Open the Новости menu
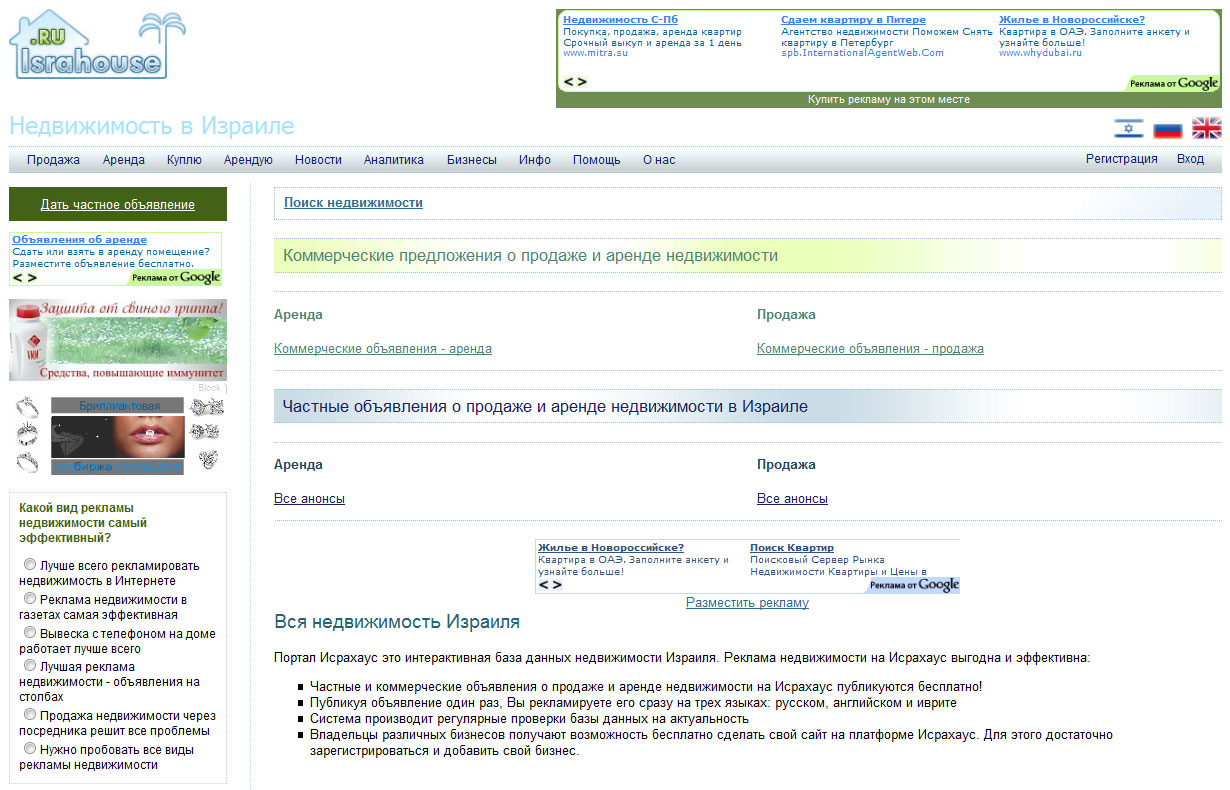The image size is (1230, 790). [320, 159]
